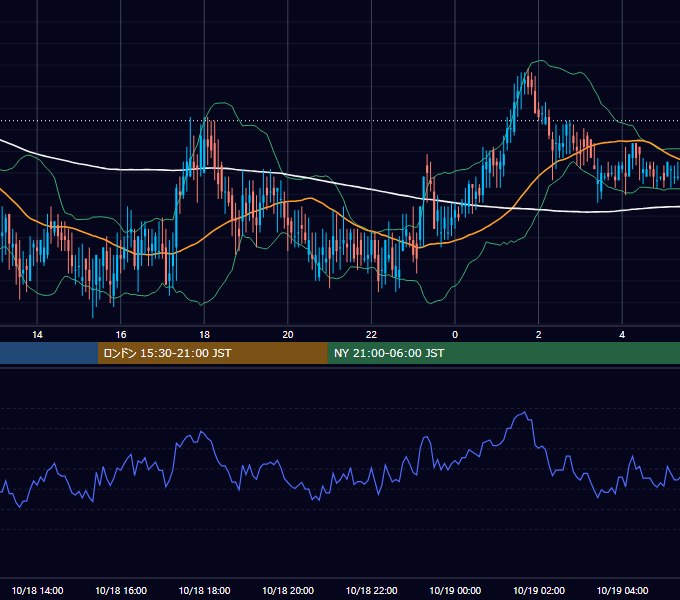Click the 10/18 16:00 time label
Viewport: 680px width, 600px height.
coord(121,590)
